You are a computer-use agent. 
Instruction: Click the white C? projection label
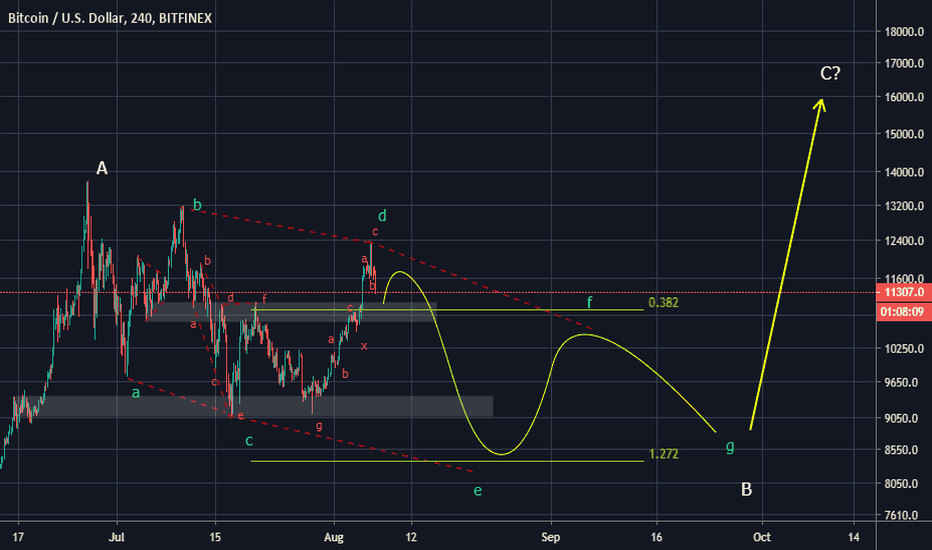[x=830, y=73]
